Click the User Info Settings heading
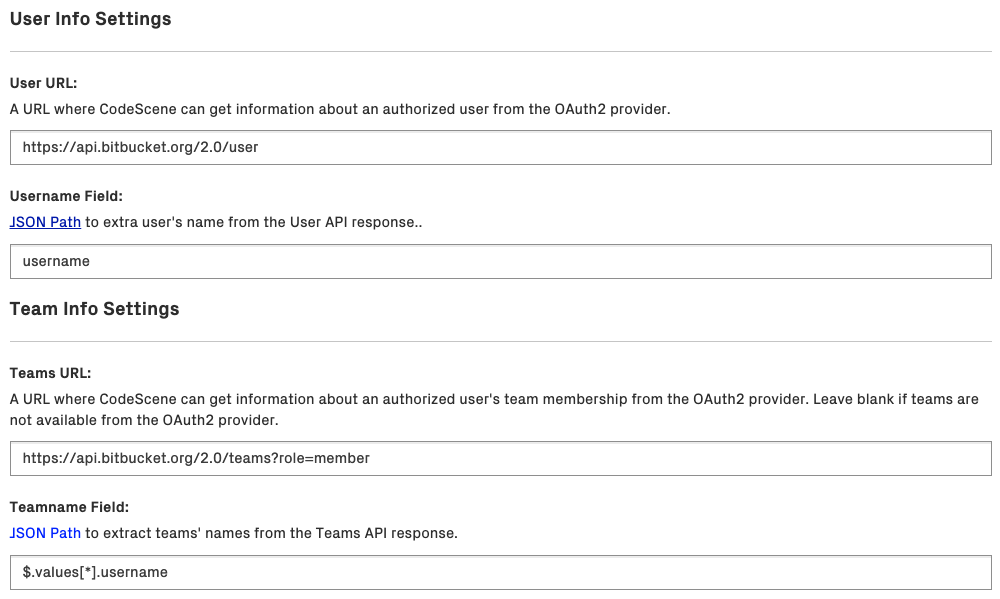The width and height of the screenshot is (1000, 599). [x=90, y=19]
